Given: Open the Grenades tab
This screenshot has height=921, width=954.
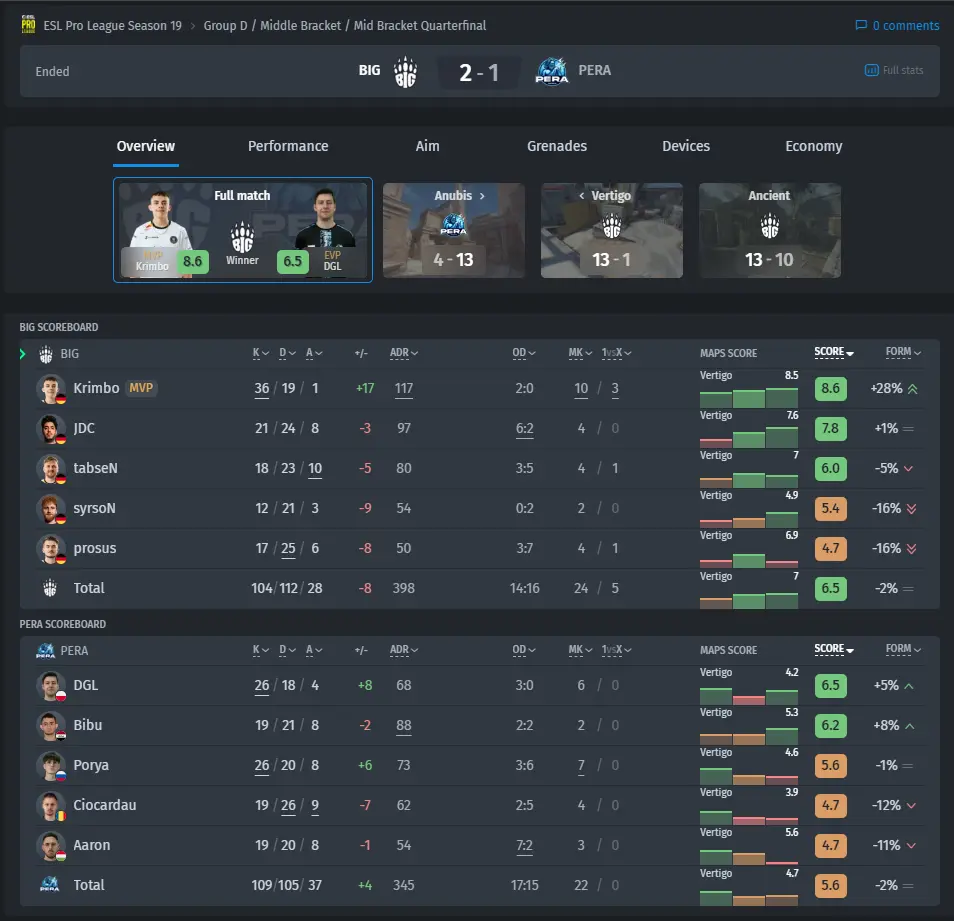Looking at the screenshot, I should [557, 147].
